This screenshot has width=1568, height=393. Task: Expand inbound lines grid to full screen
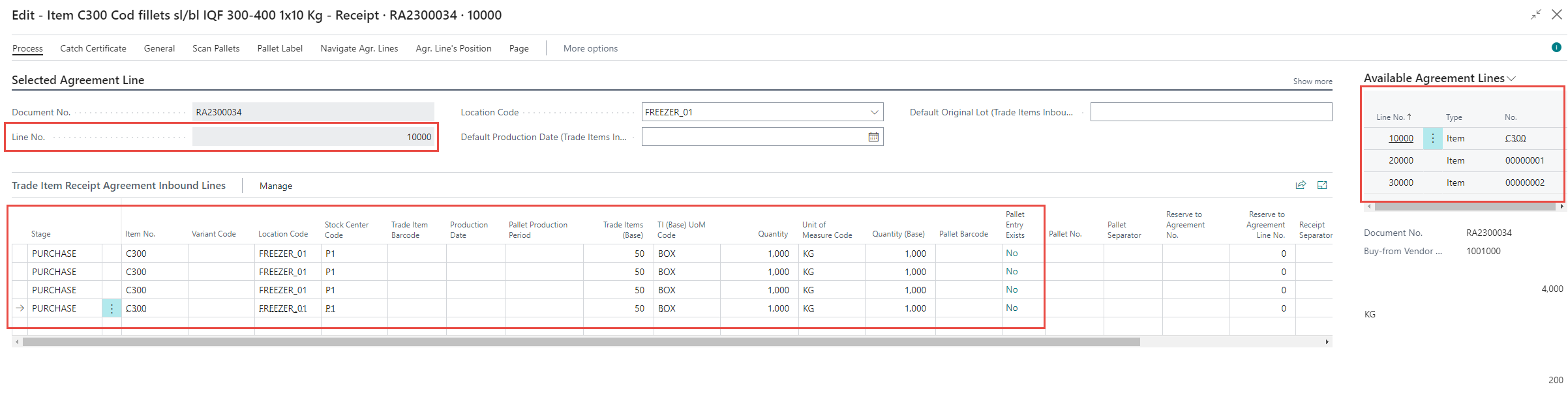click(x=1322, y=185)
